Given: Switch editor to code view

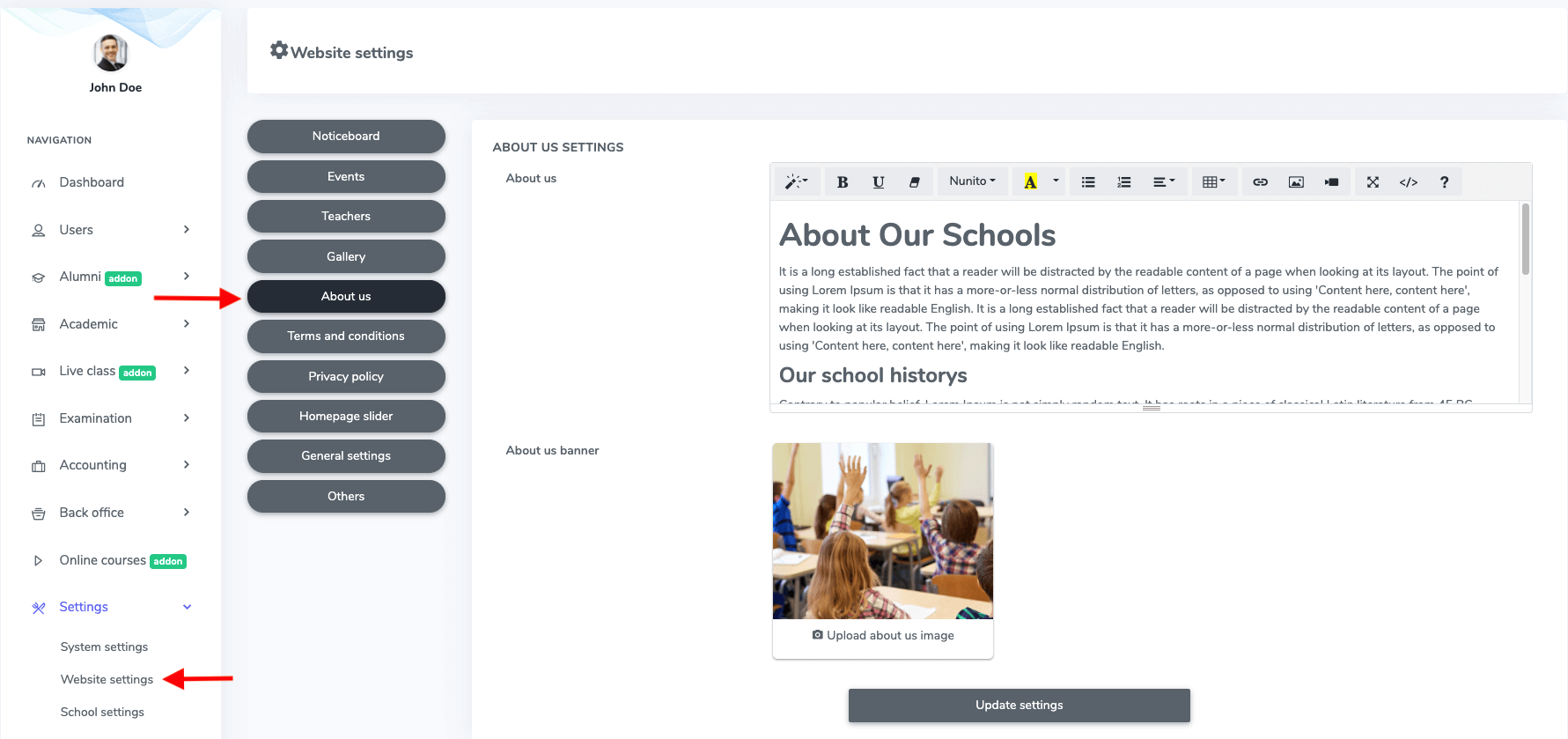Looking at the screenshot, I should click(1408, 182).
